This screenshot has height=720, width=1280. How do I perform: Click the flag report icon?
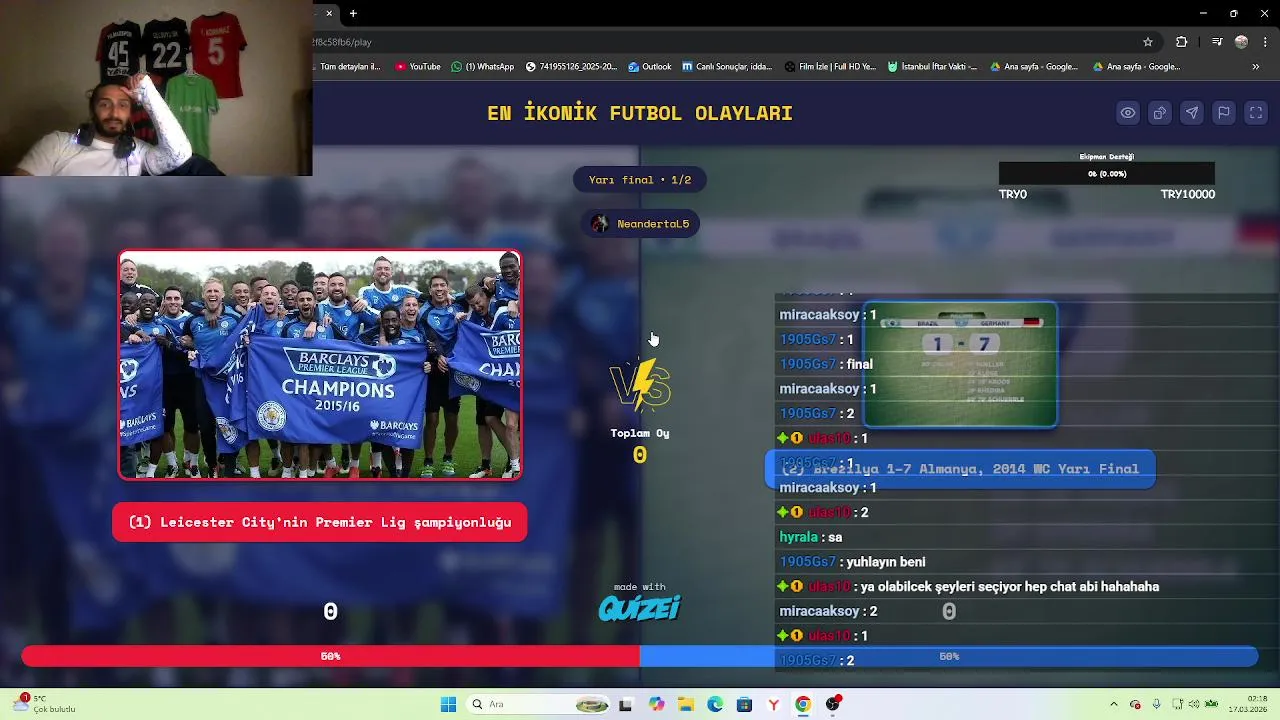pyautogui.click(x=1223, y=113)
